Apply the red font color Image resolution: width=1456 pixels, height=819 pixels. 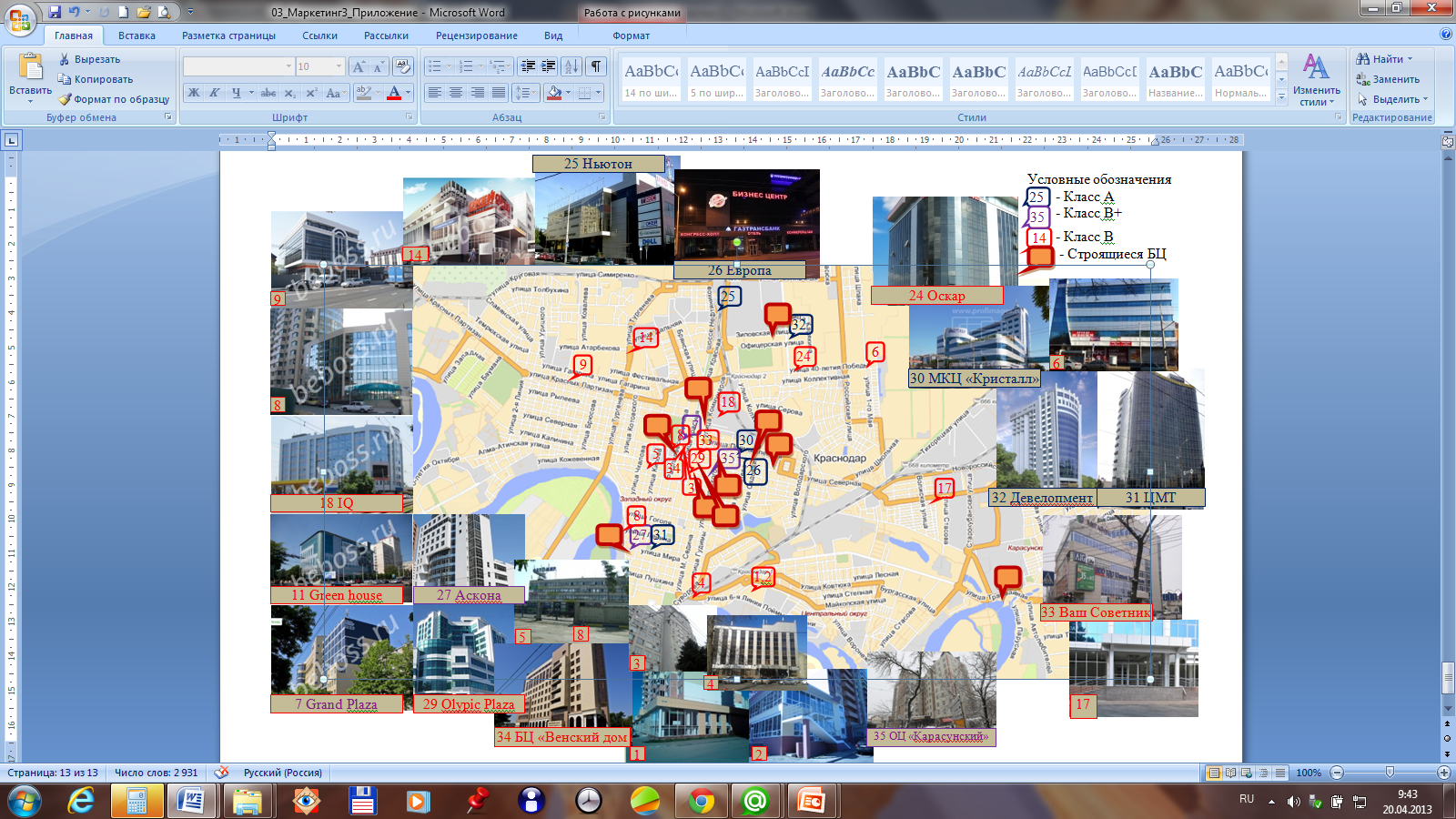click(394, 93)
